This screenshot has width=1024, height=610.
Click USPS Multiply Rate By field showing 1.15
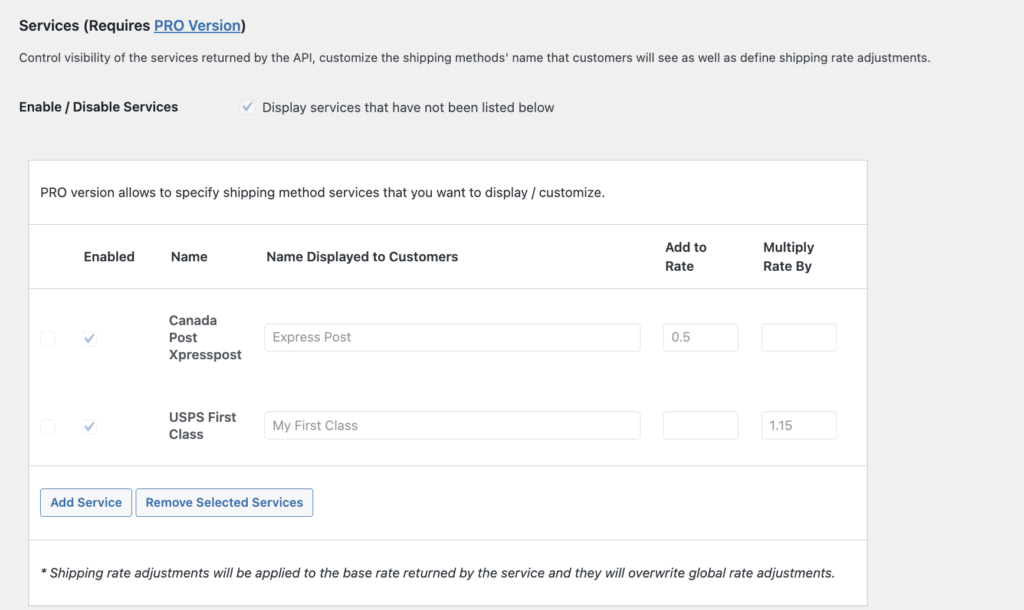coord(798,426)
